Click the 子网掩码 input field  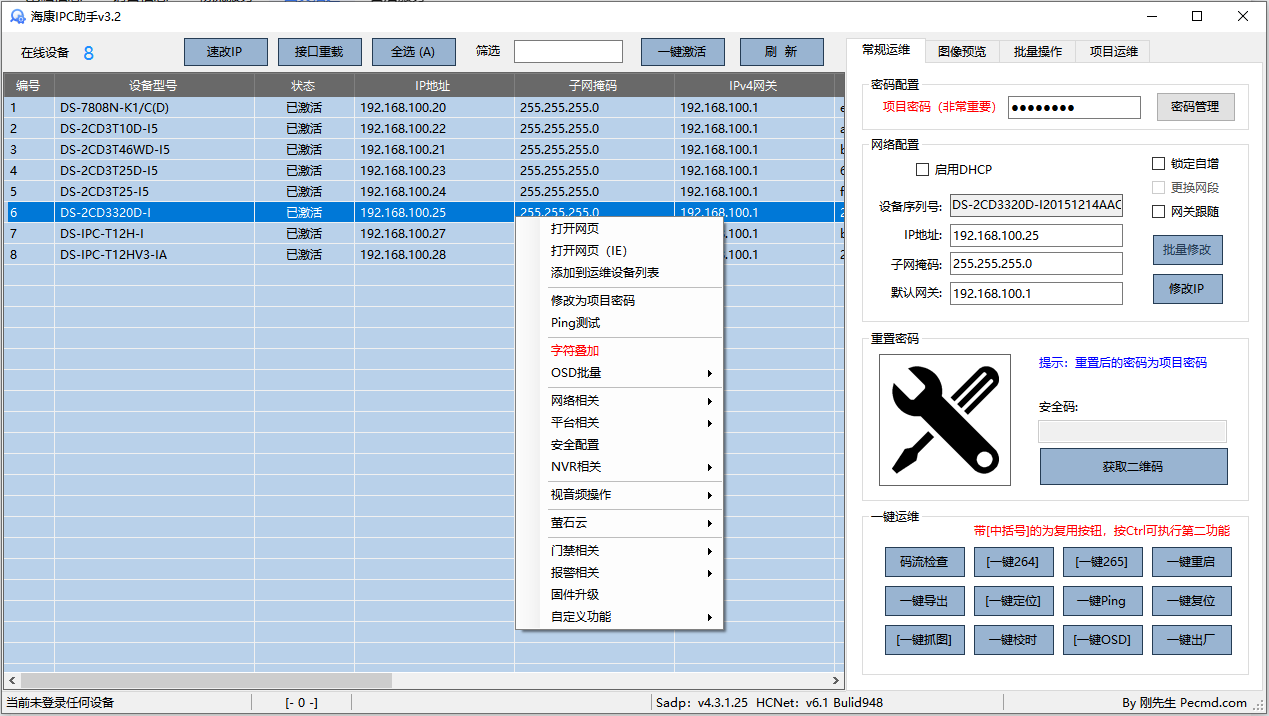pos(1036,264)
